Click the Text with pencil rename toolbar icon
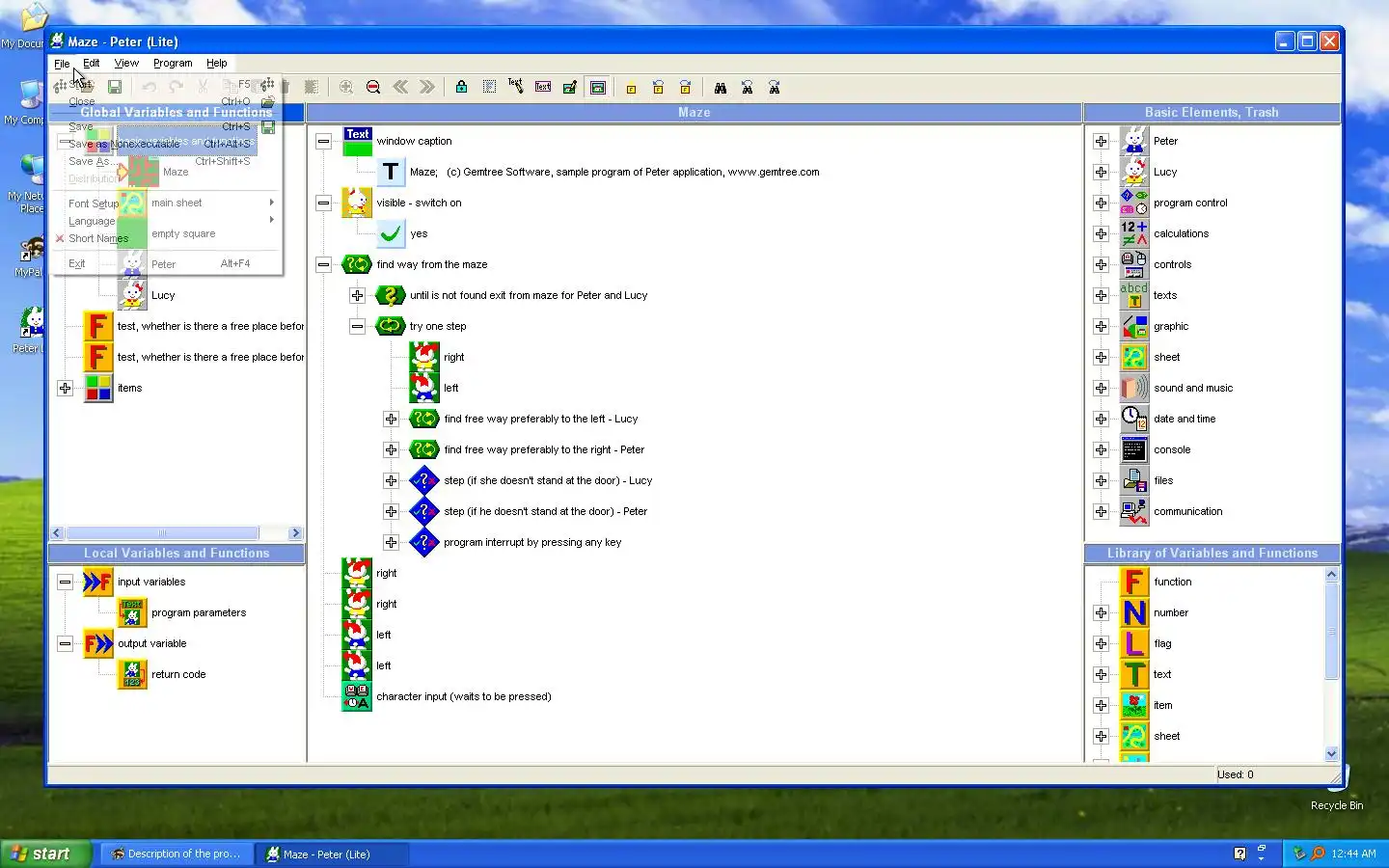Viewport: 1389px width, 868px height. pyautogui.click(x=516, y=88)
